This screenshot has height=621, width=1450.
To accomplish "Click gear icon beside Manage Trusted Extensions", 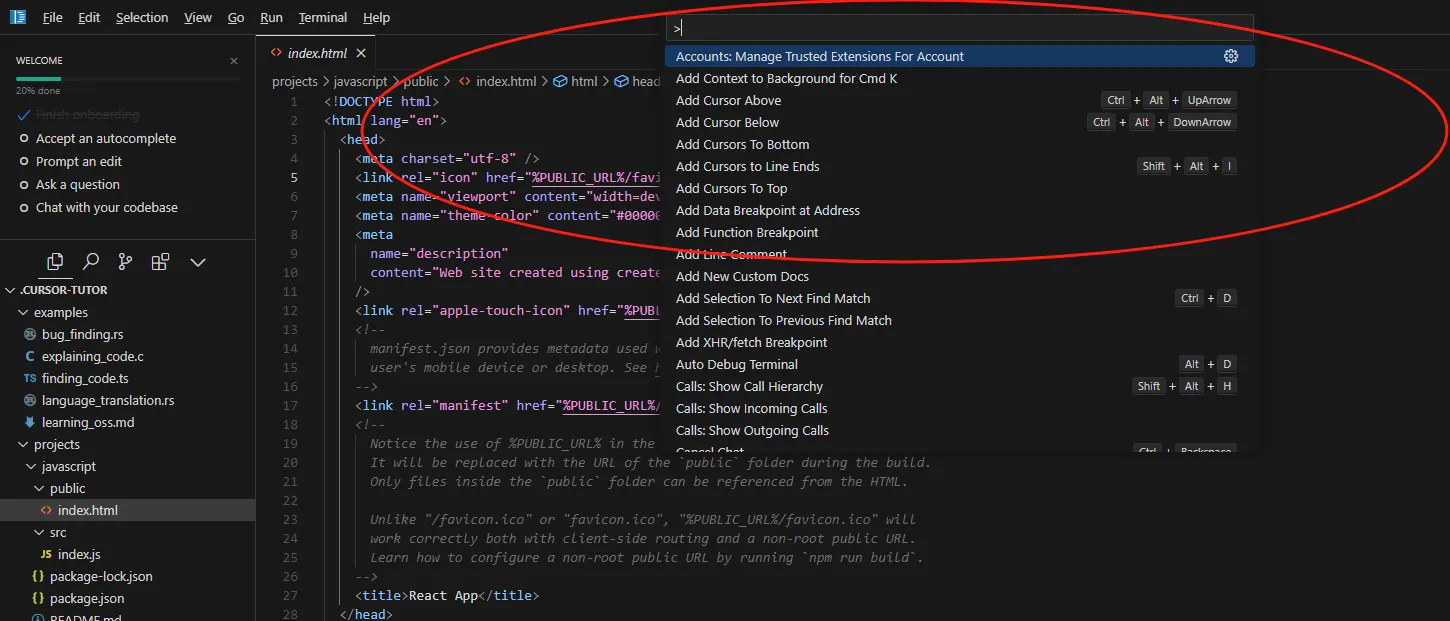I will tap(1231, 57).
